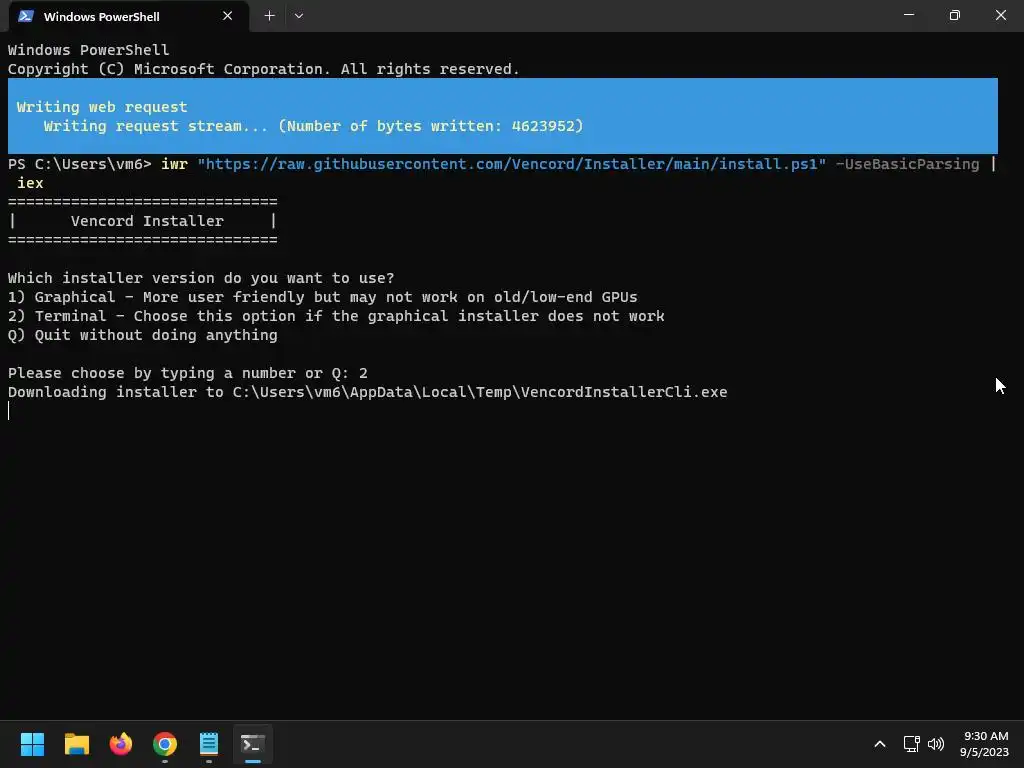Open the Windows Start menu

[32, 744]
